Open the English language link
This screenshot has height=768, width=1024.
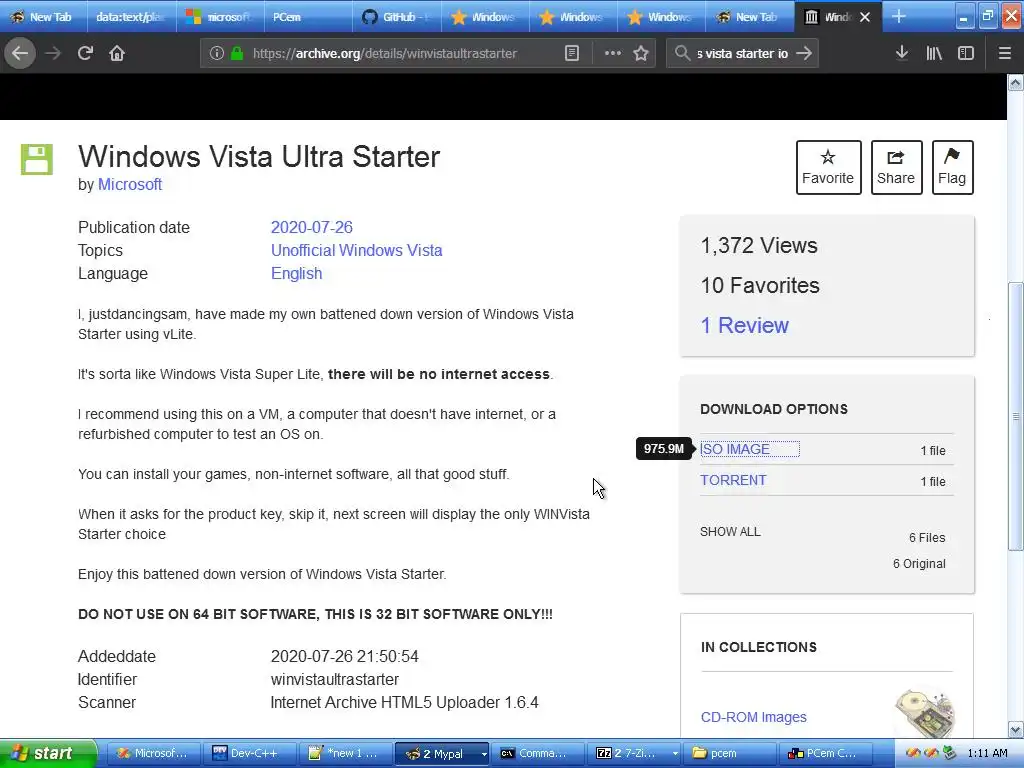coord(296,274)
